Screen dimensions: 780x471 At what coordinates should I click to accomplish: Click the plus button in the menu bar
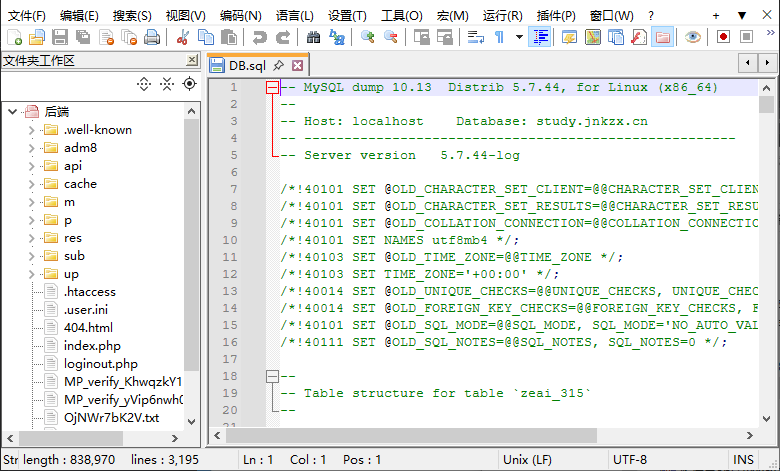pyautogui.click(x=716, y=16)
